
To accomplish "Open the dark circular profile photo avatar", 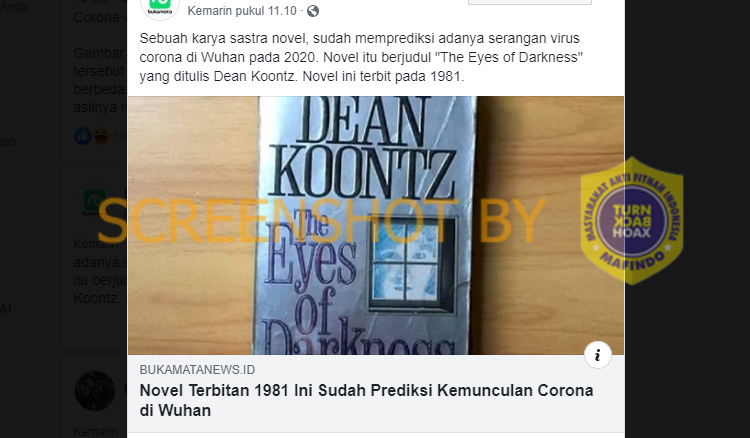I will click(95, 391).
